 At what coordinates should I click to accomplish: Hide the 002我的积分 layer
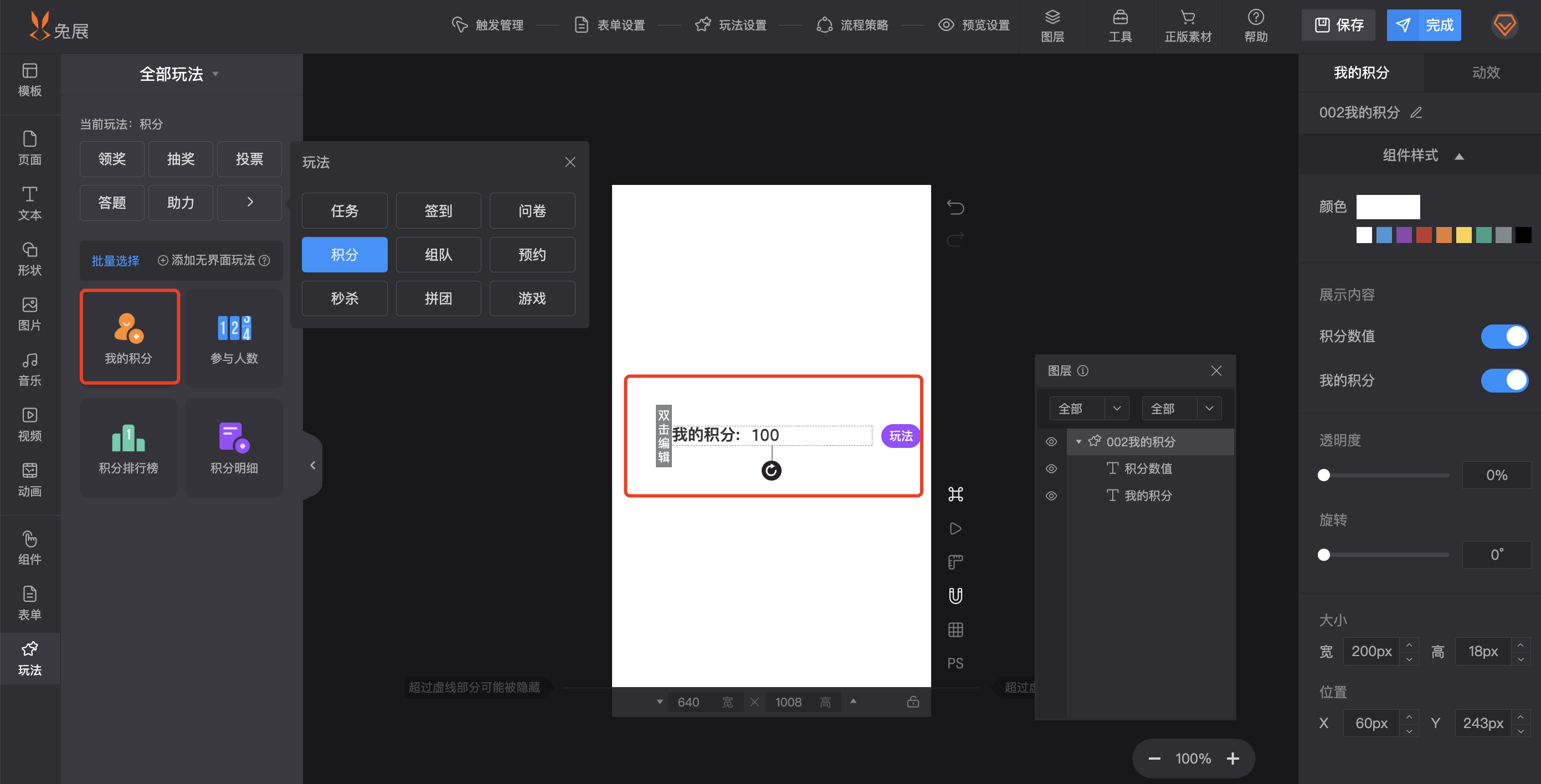(1051, 441)
